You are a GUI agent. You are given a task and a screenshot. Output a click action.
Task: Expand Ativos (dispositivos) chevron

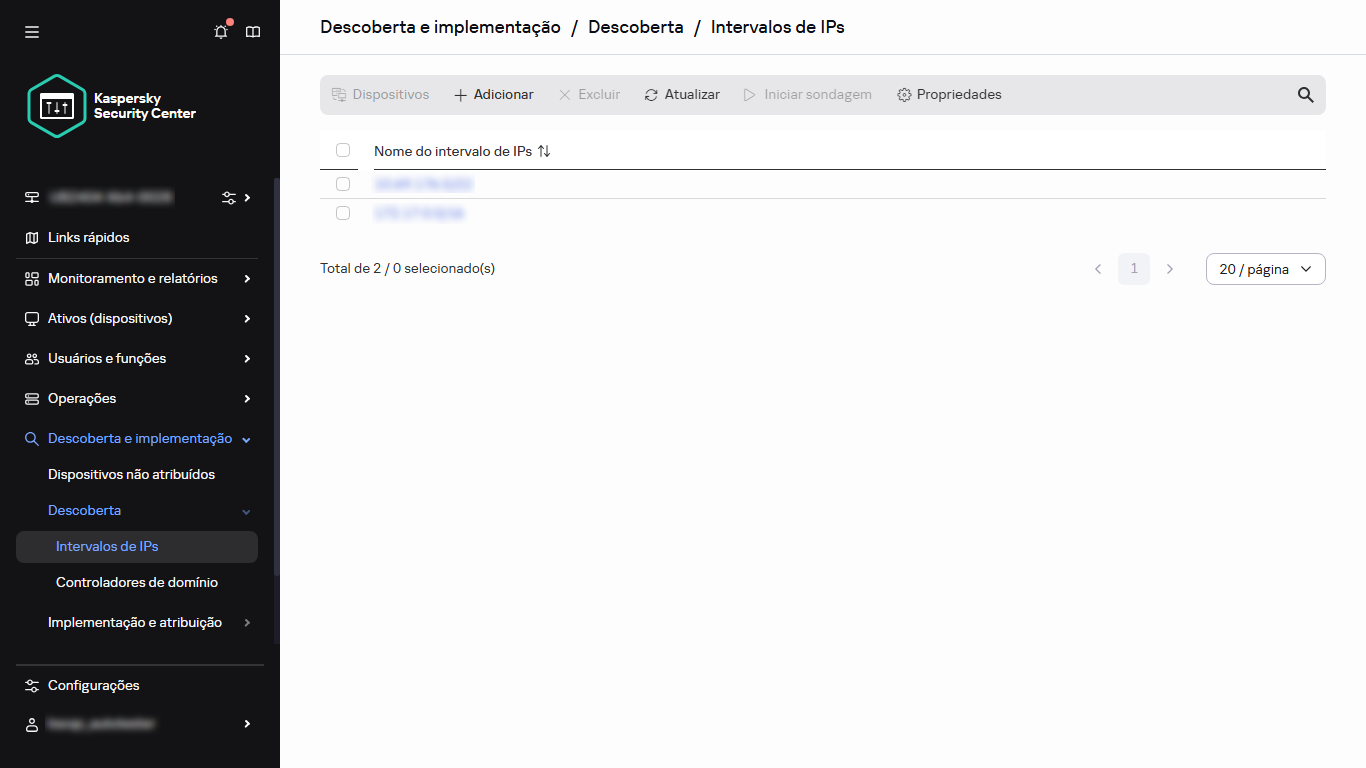[247, 319]
